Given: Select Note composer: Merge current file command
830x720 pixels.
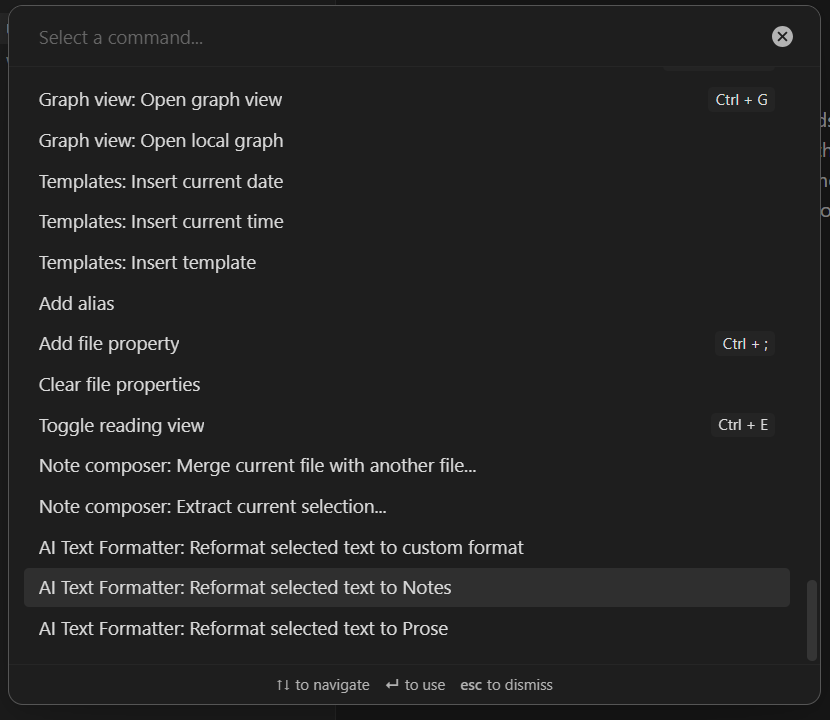Looking at the screenshot, I should (407, 466).
